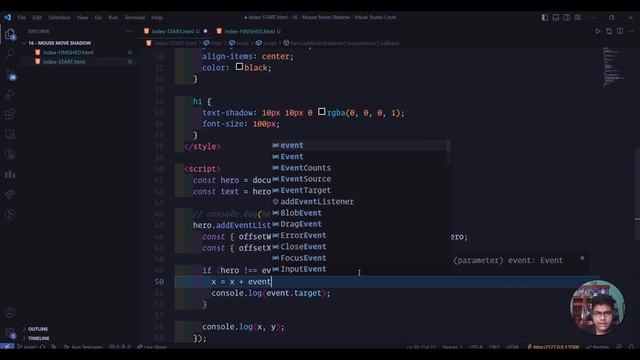Close the parameter hint popup
The width and height of the screenshot is (640, 360).
pyautogui.click(x=582, y=258)
